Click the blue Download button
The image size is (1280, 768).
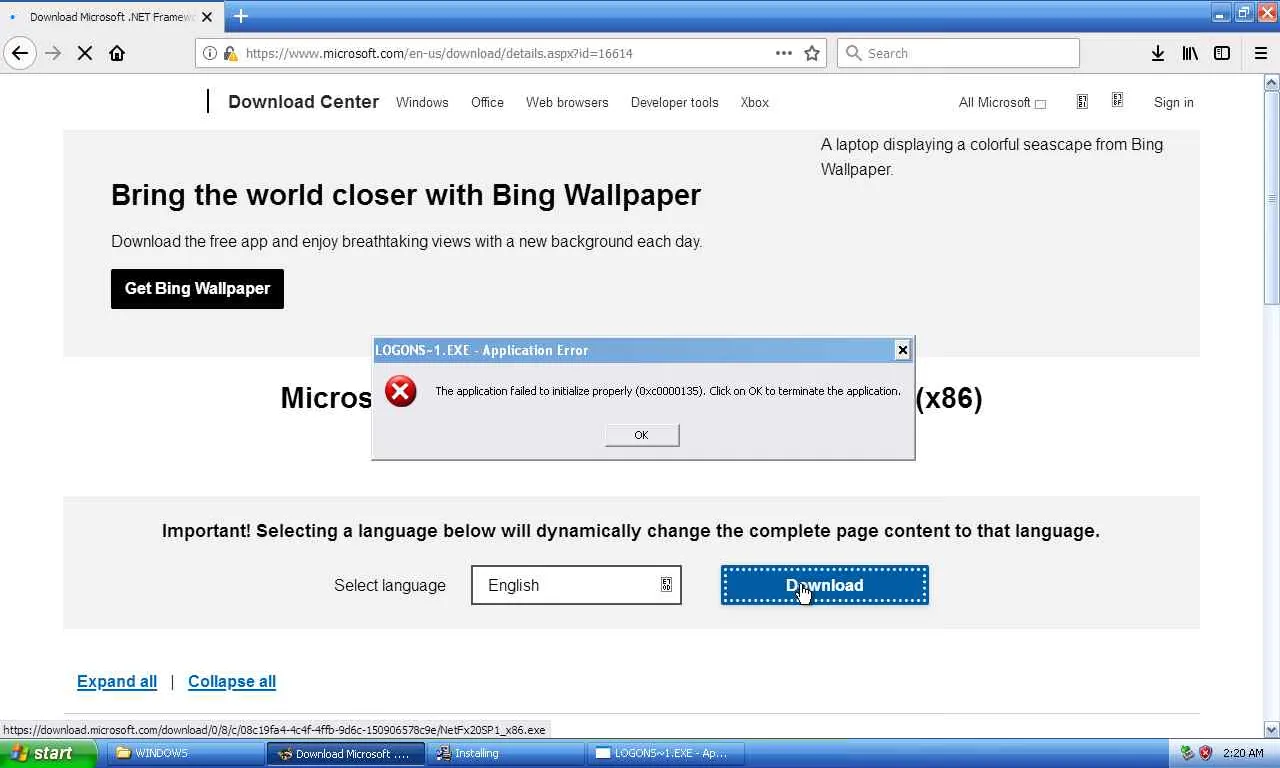[825, 585]
